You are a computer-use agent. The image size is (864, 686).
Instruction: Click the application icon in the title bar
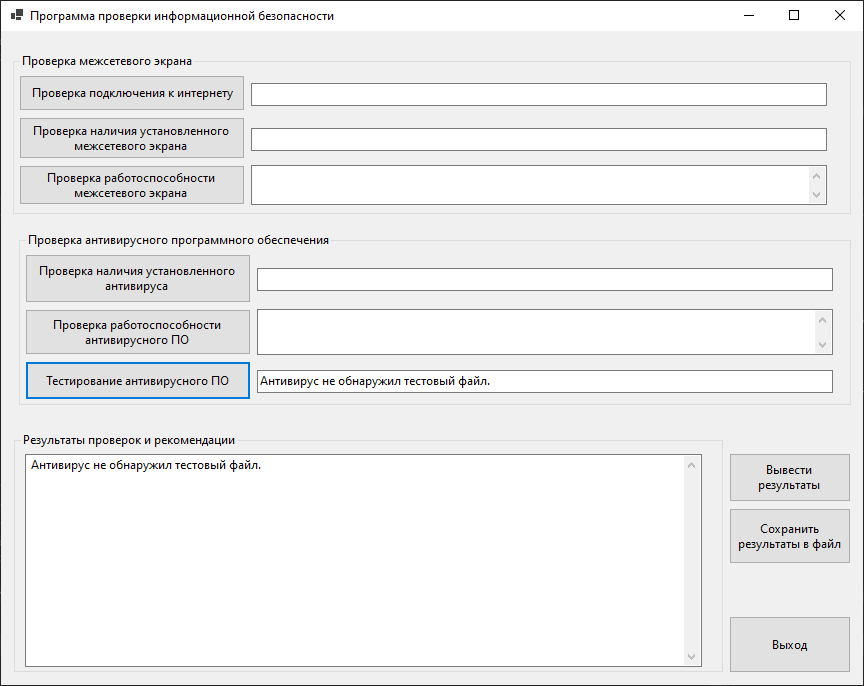(x=17, y=15)
